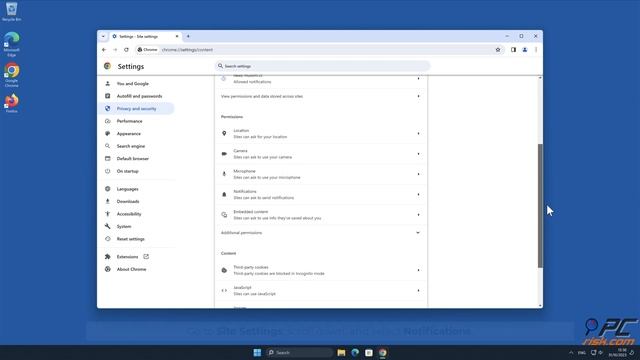Click the Embedded content icon
This screenshot has width=640, height=360.
(224, 215)
